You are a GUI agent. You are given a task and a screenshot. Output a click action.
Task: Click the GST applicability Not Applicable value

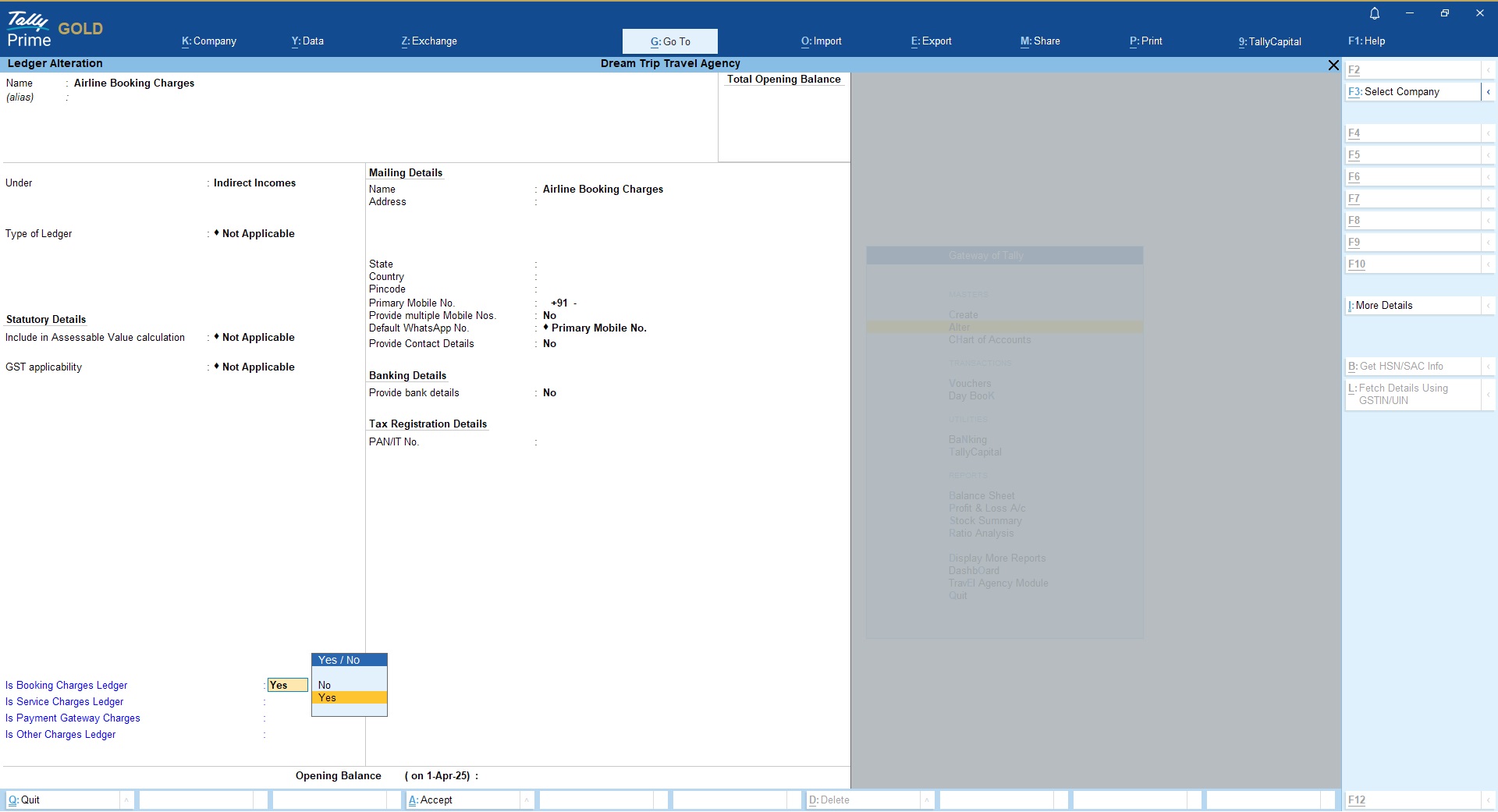pyautogui.click(x=257, y=367)
